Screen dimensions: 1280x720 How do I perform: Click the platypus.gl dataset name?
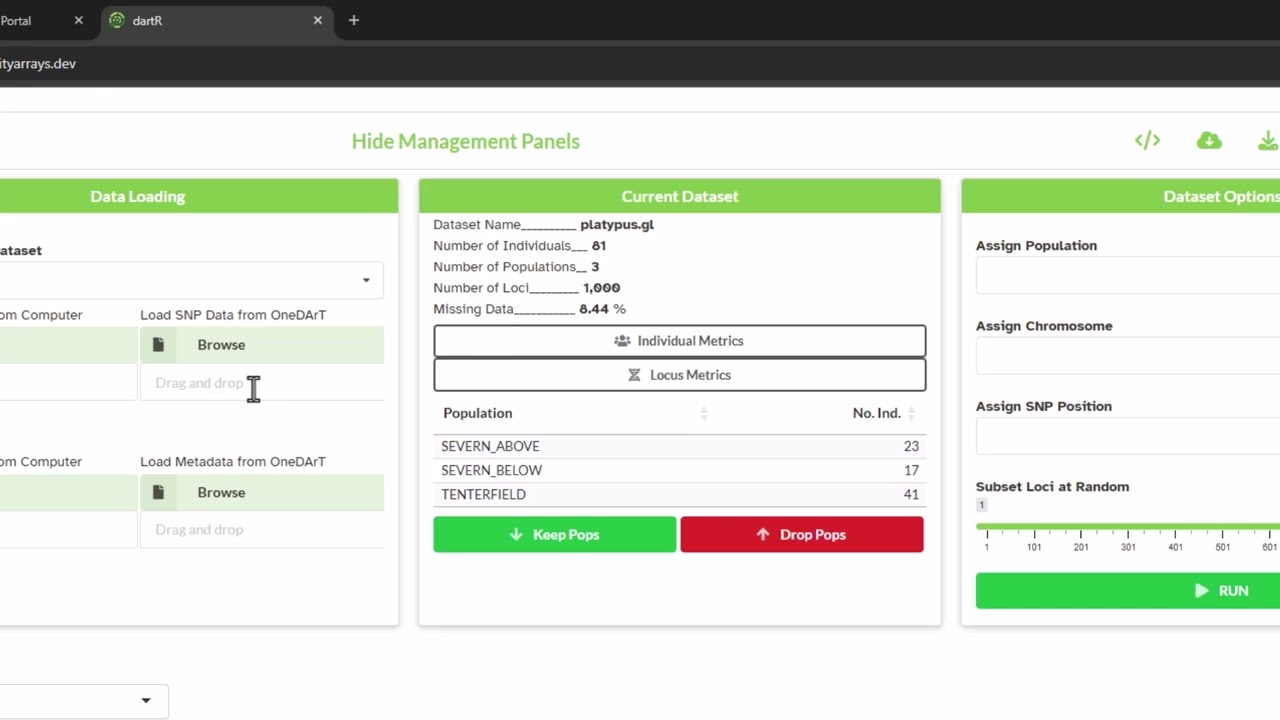click(x=617, y=225)
